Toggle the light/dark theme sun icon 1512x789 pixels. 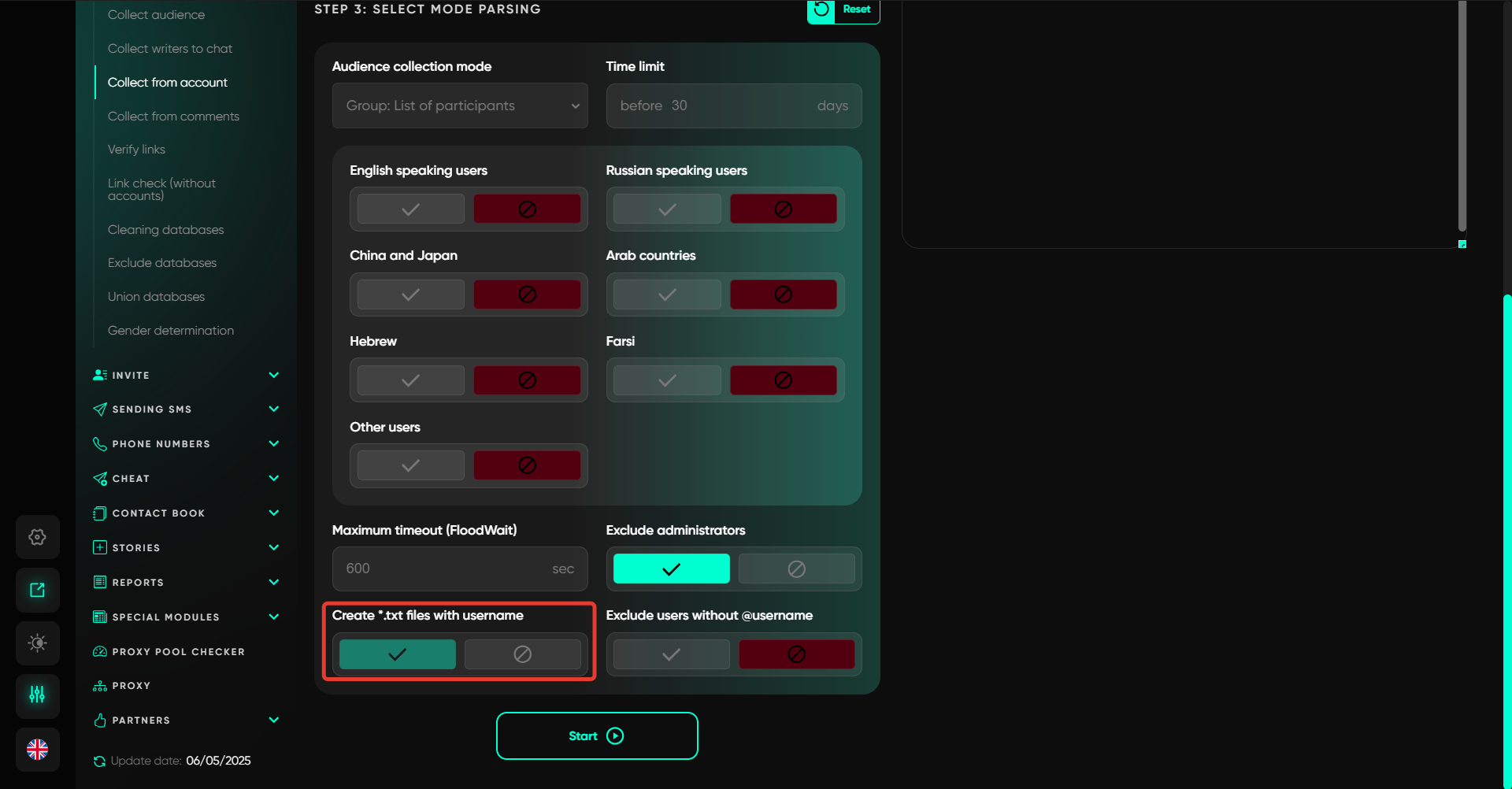tap(37, 643)
